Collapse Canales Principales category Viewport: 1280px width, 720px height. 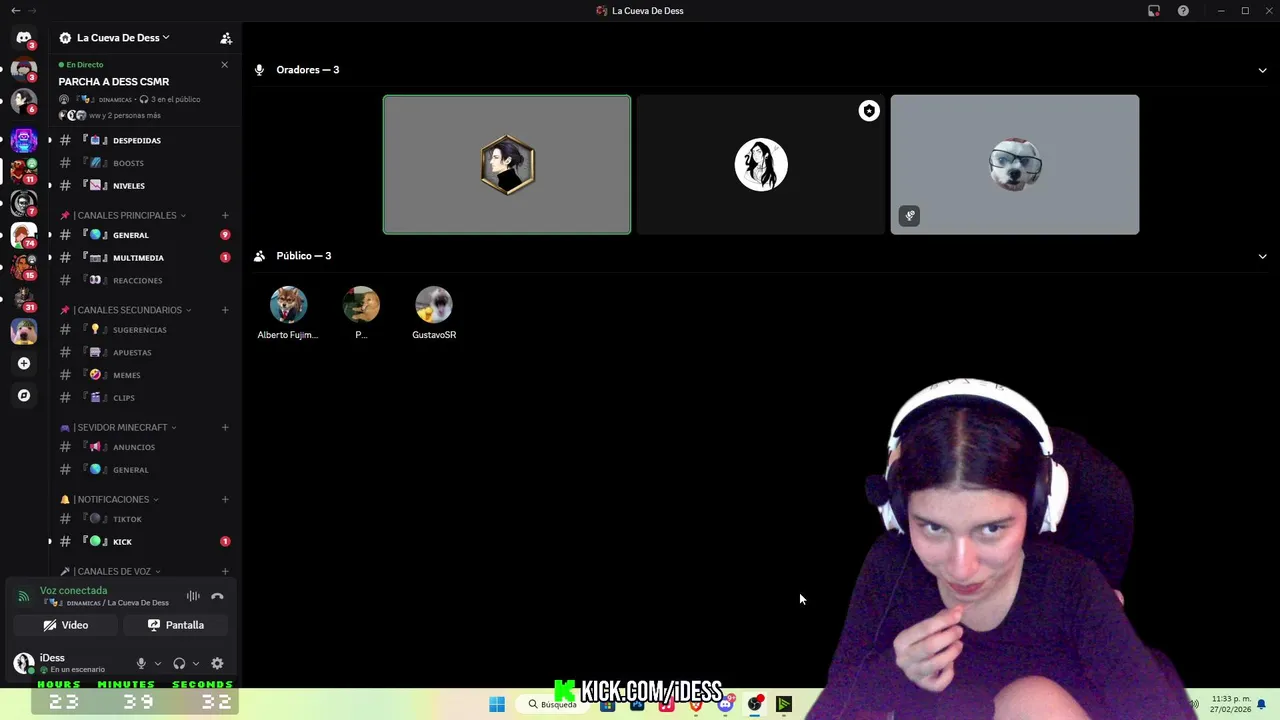[x=122, y=215]
